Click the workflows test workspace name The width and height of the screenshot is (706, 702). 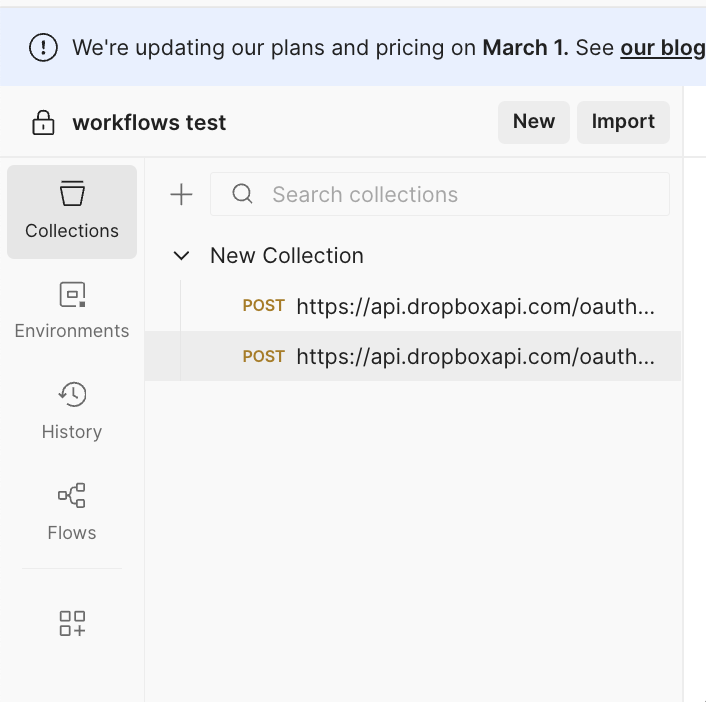click(149, 123)
